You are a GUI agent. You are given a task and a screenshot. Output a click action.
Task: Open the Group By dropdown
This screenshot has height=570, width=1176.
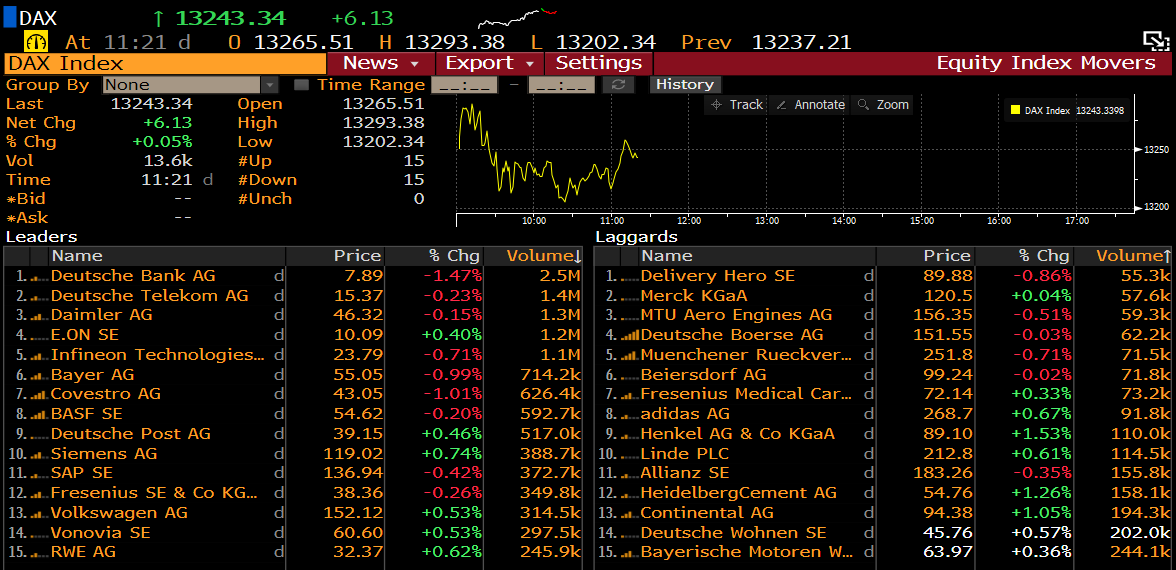[190, 85]
